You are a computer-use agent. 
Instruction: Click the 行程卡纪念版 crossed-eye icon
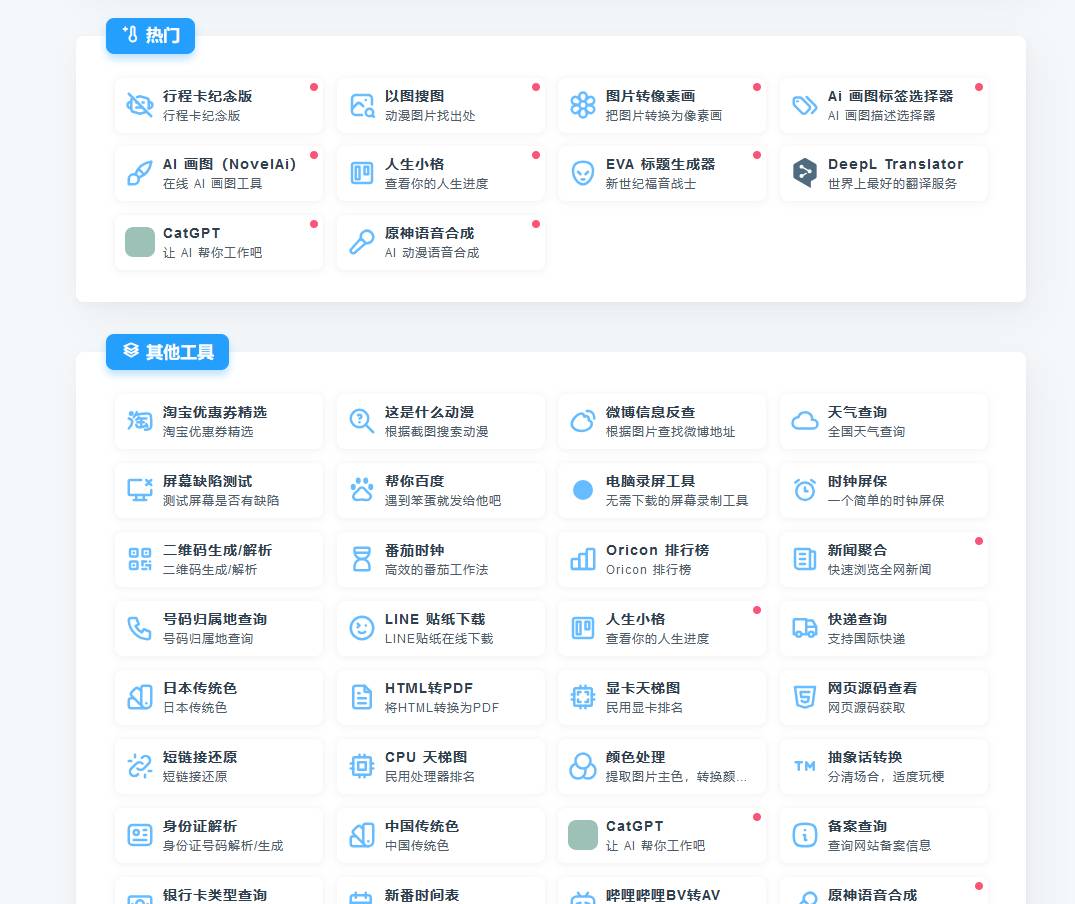[140, 105]
